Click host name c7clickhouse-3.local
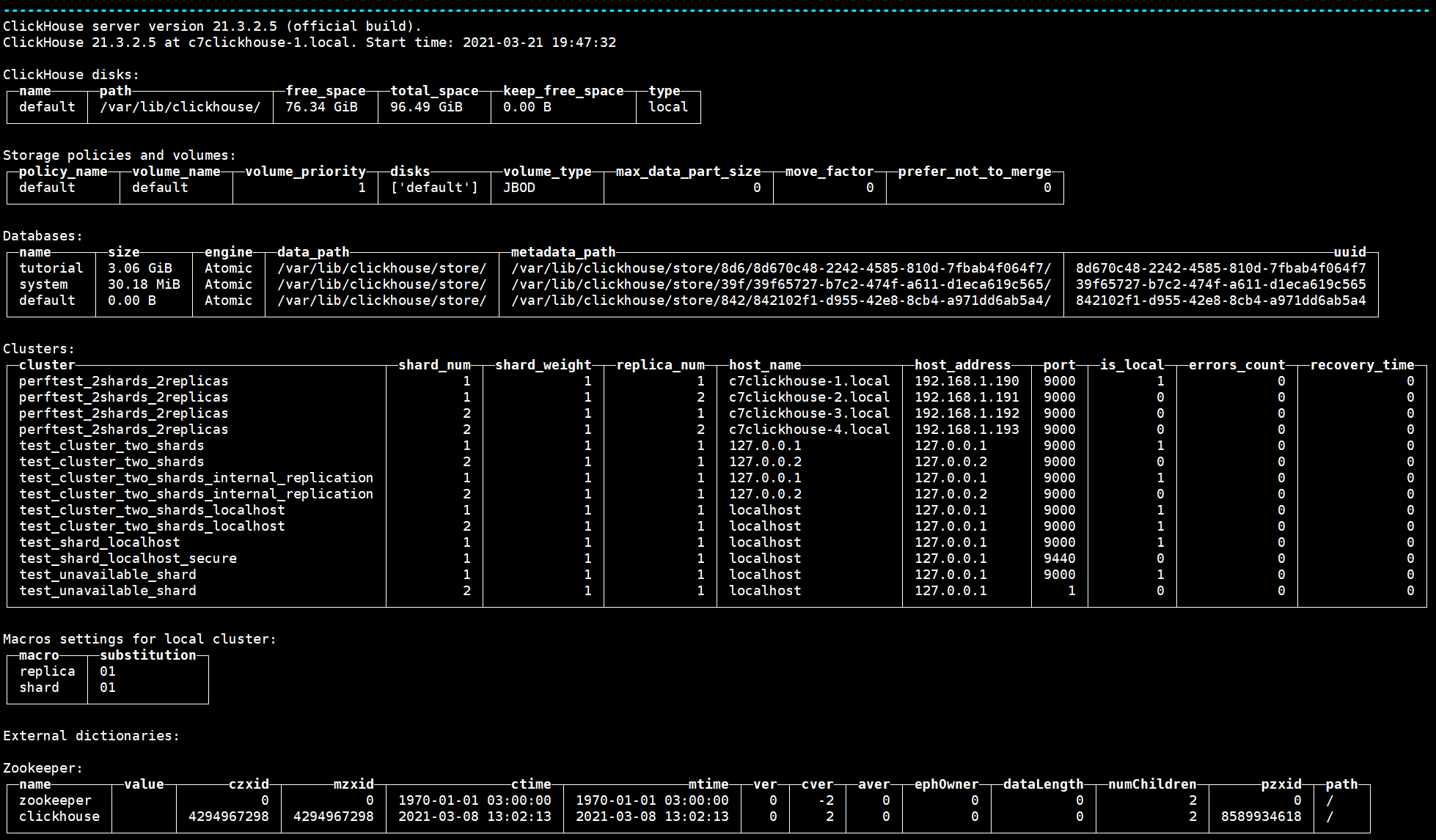 (809, 413)
